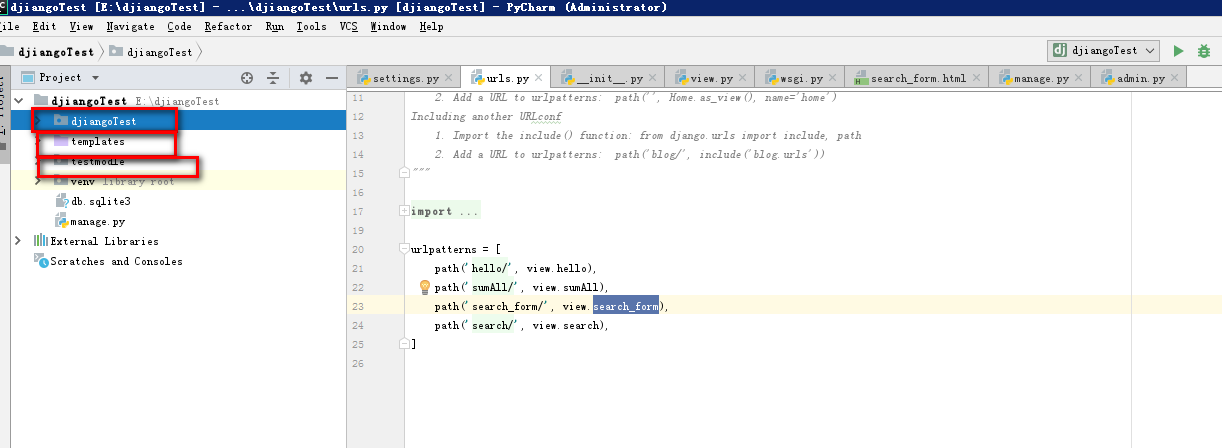Click the External Libraries bars icon
Image resolution: width=1222 pixels, height=448 pixels.
pyautogui.click(x=41, y=241)
